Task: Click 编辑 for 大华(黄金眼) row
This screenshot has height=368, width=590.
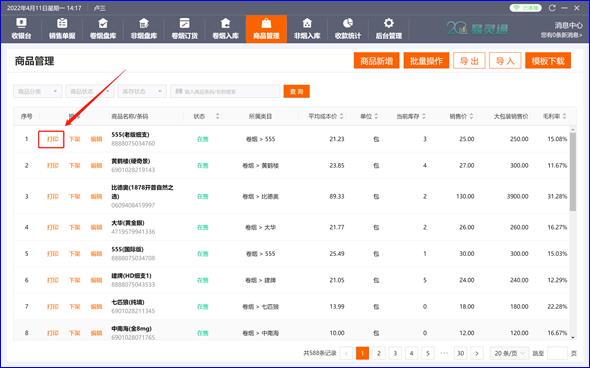Action: (96, 227)
